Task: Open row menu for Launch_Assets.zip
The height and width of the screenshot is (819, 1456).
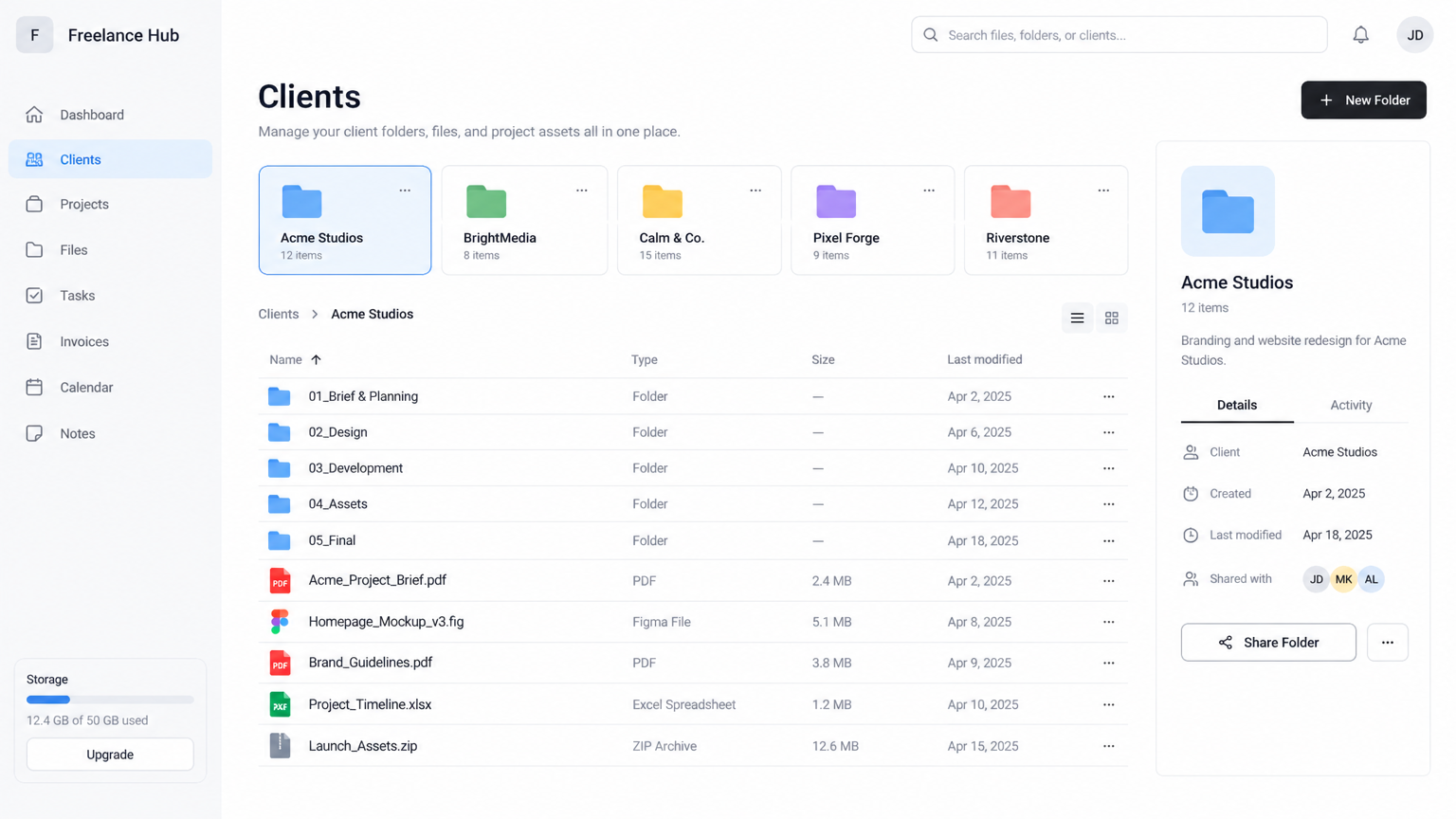Action: tap(1108, 746)
